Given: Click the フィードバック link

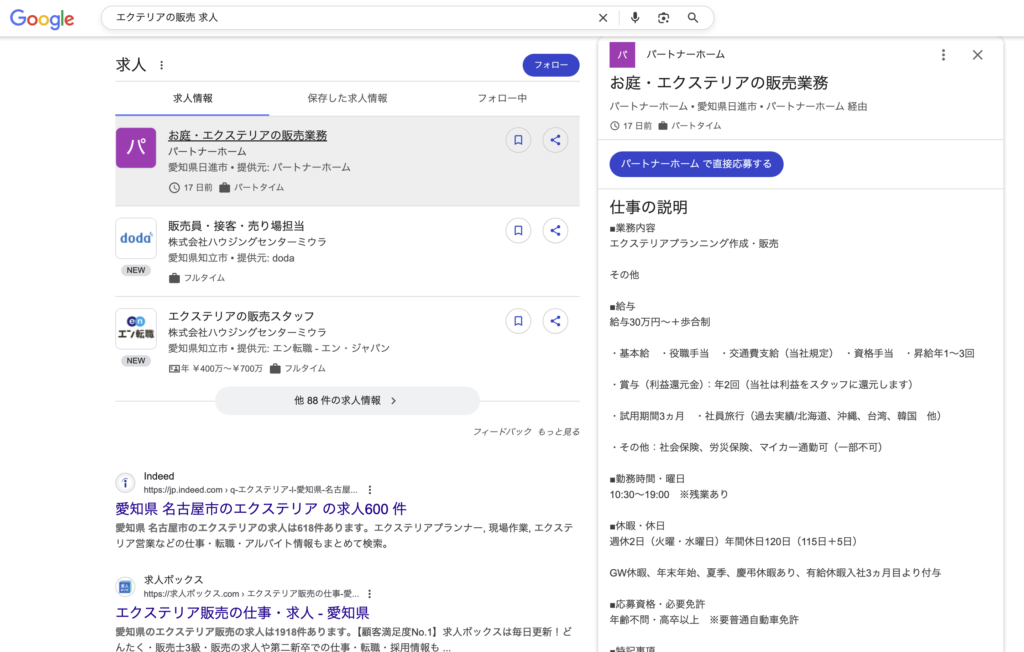Looking at the screenshot, I should [502, 432].
